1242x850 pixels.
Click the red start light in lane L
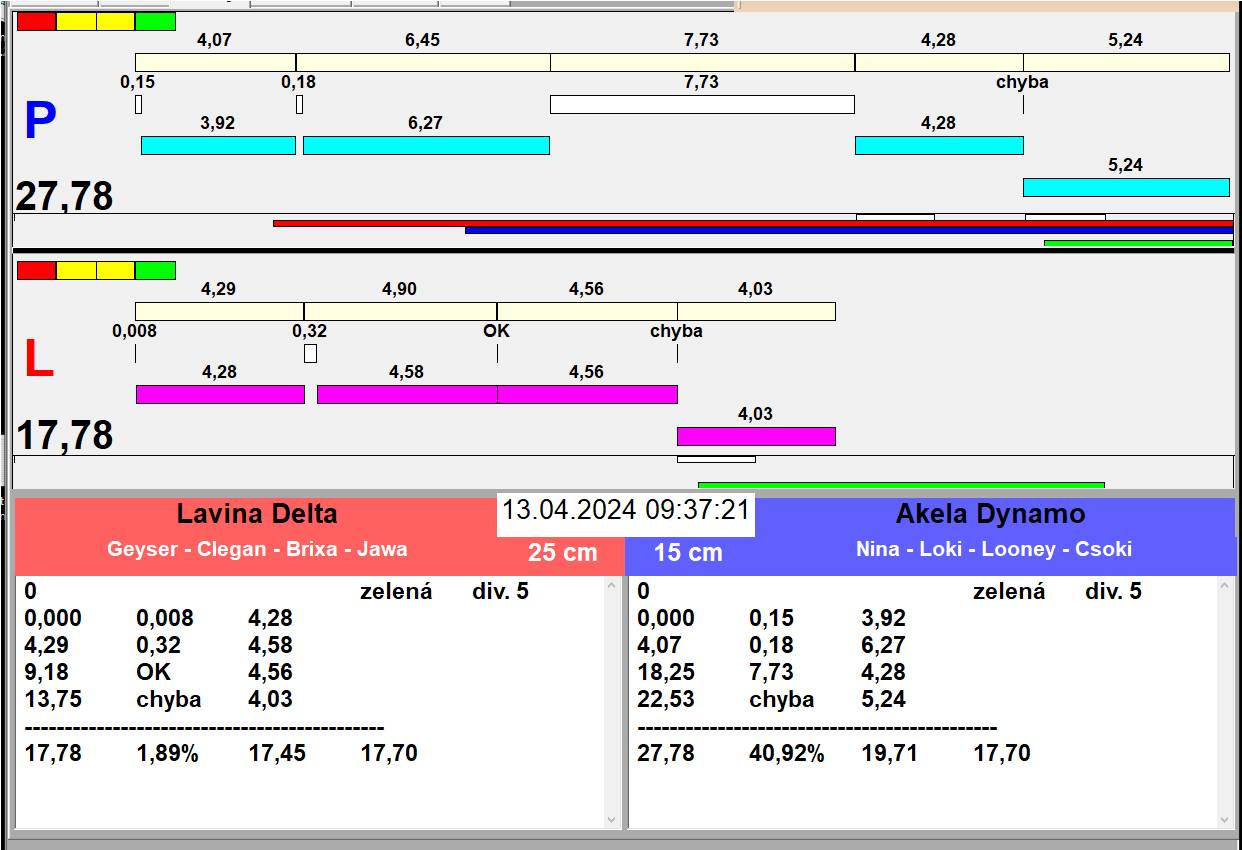point(37,270)
